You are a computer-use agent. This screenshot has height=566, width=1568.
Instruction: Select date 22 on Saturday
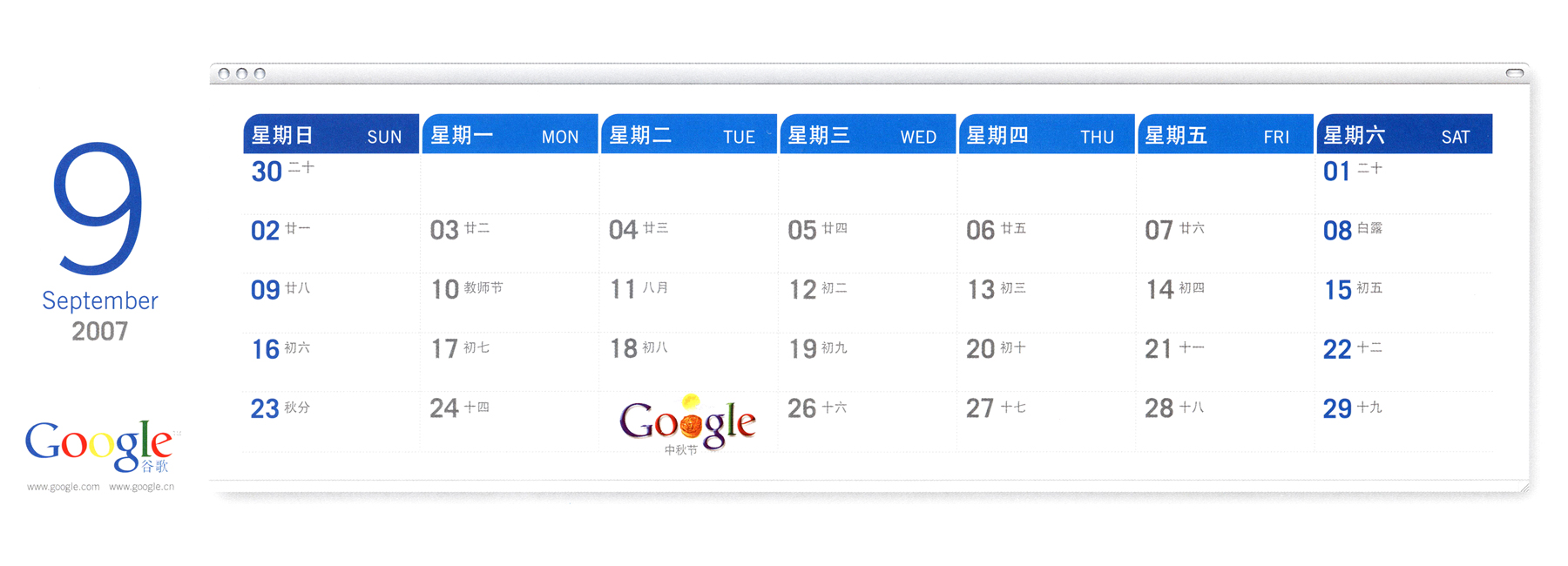[x=1337, y=350]
